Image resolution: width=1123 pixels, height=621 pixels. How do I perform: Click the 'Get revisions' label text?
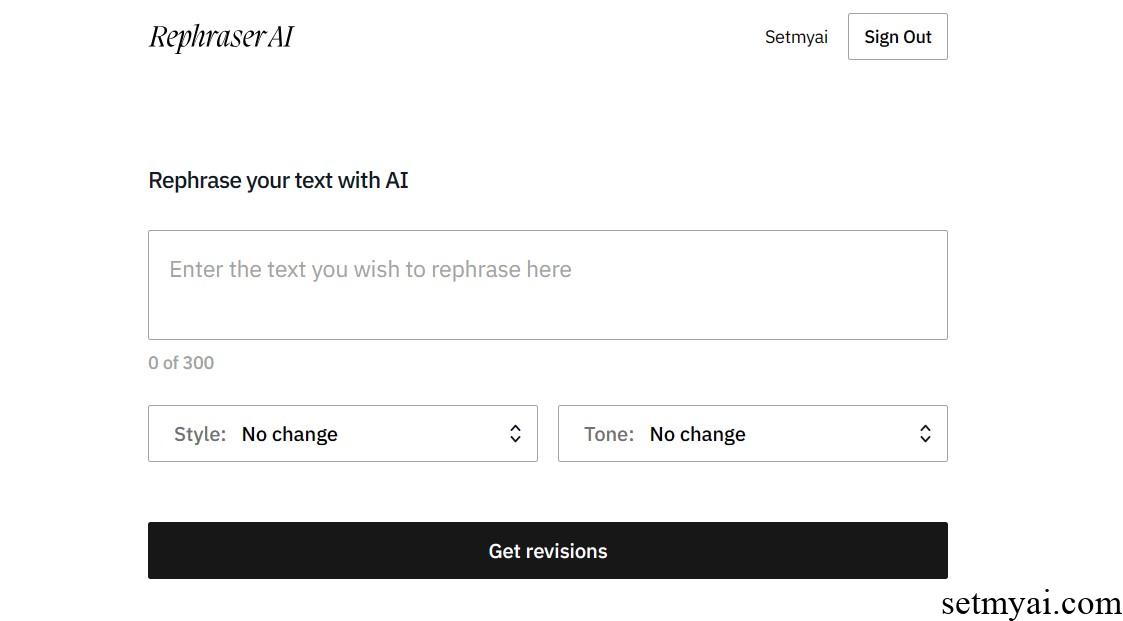[547, 551]
